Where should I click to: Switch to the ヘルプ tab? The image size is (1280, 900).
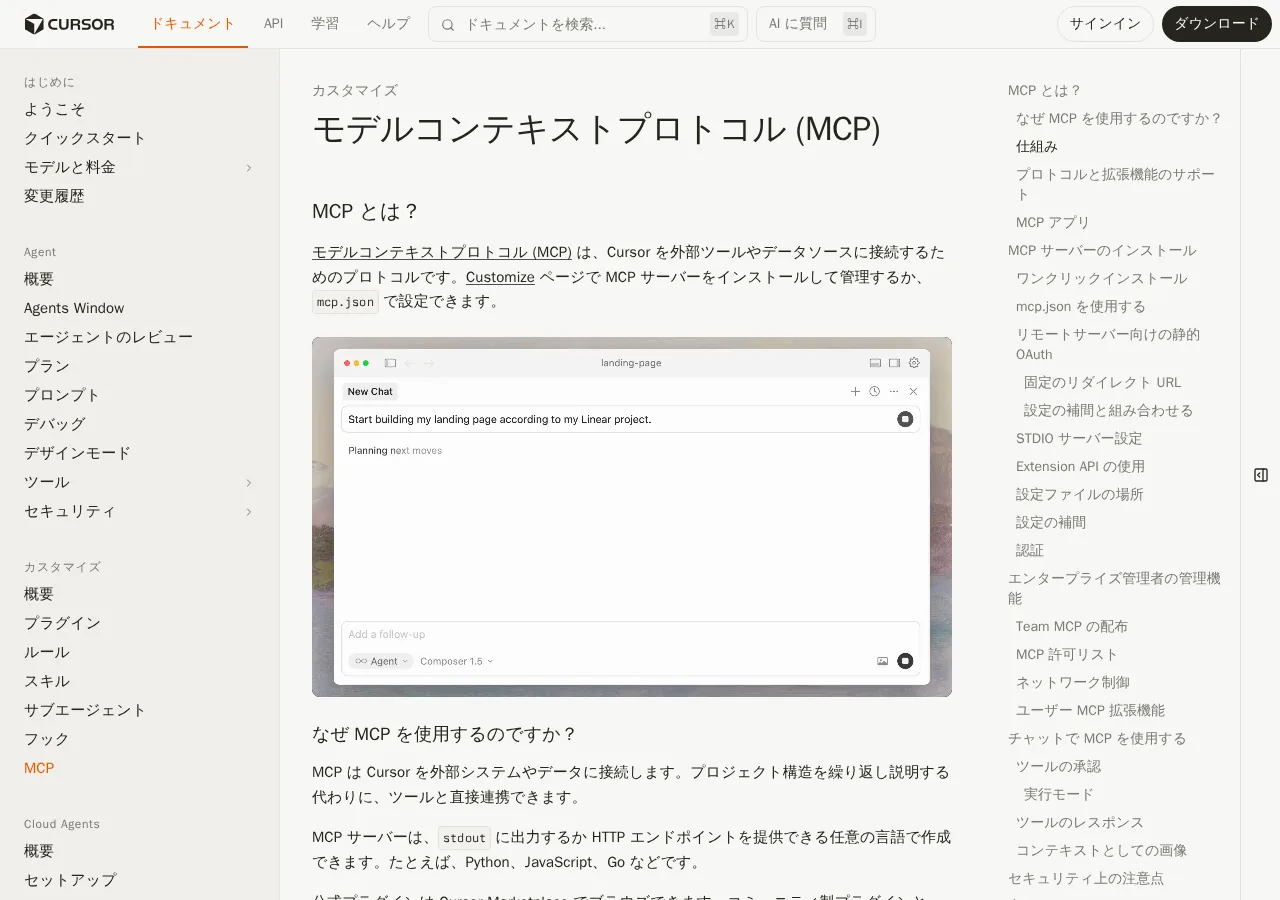(388, 24)
